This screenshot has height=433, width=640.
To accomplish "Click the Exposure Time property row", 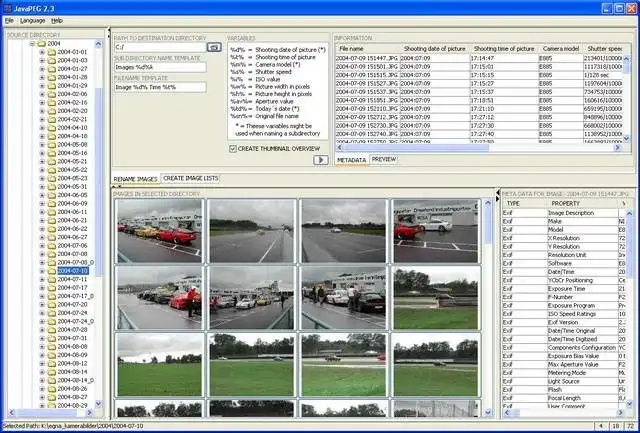I will pyautogui.click(x=564, y=289).
